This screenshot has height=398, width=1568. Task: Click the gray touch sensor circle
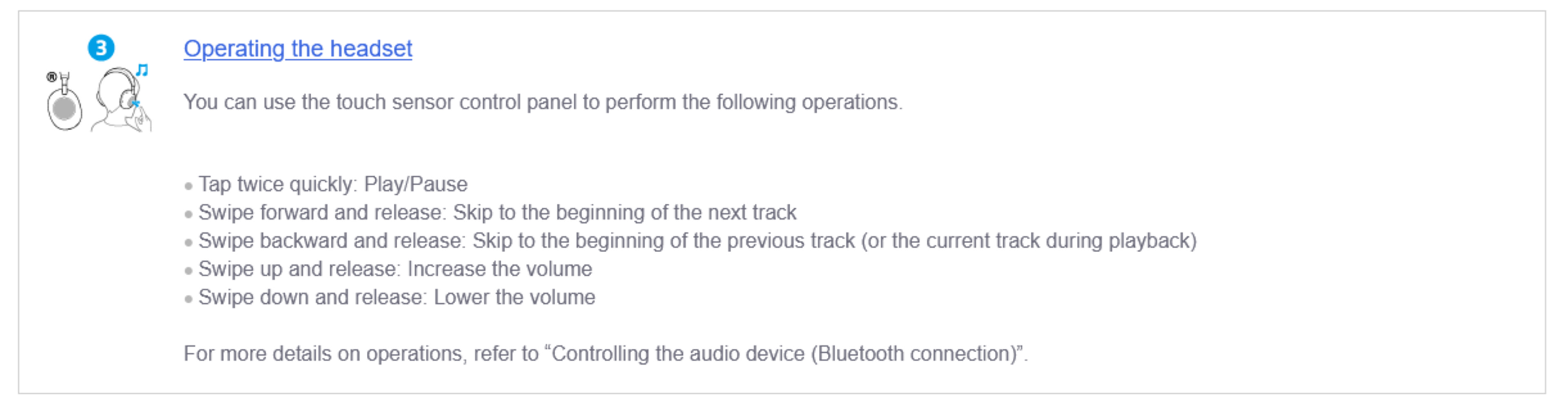(64, 109)
